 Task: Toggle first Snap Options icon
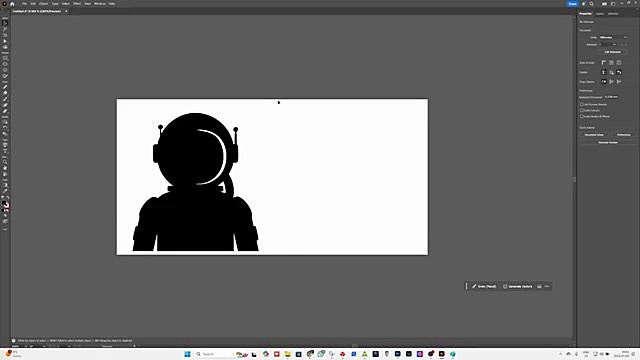tap(604, 82)
